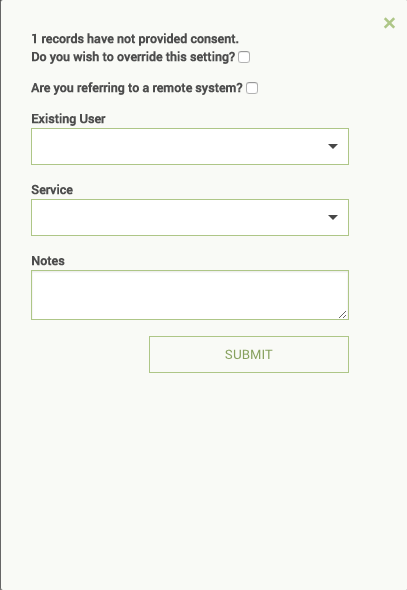Click the SUBMIT button text
Viewport: 407px width, 590px height.
(x=249, y=354)
